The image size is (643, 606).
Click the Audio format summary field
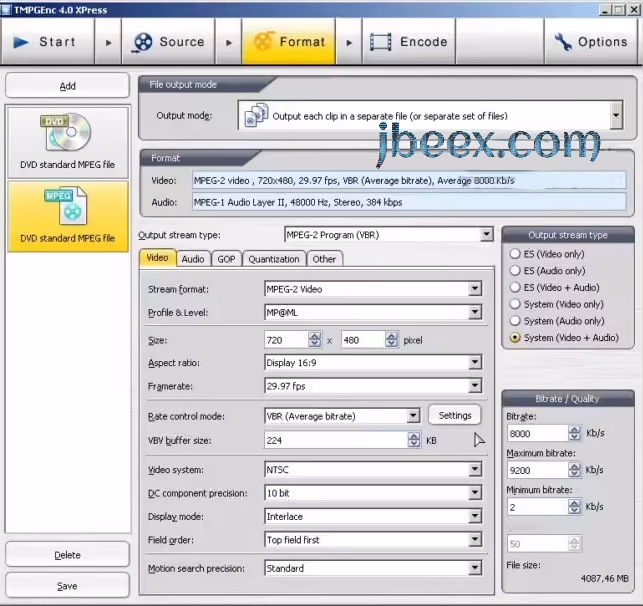pos(409,202)
